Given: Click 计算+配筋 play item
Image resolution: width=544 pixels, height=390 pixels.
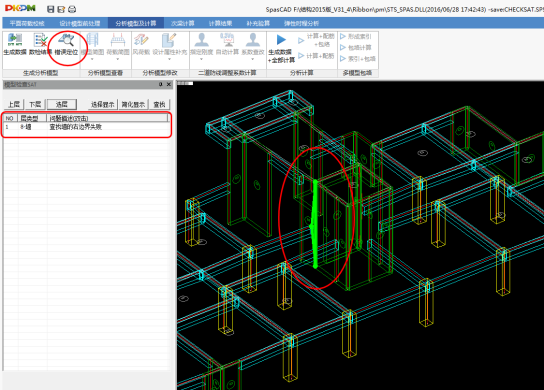Looking at the screenshot, I should point(316,56).
